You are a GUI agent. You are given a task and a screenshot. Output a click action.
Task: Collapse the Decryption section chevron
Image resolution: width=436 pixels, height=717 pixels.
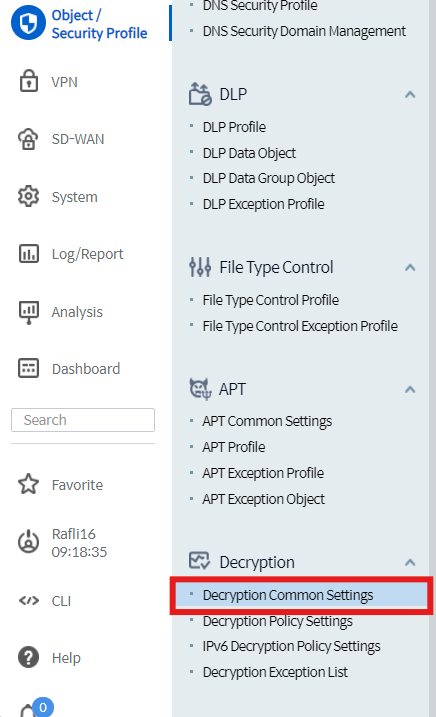410,562
